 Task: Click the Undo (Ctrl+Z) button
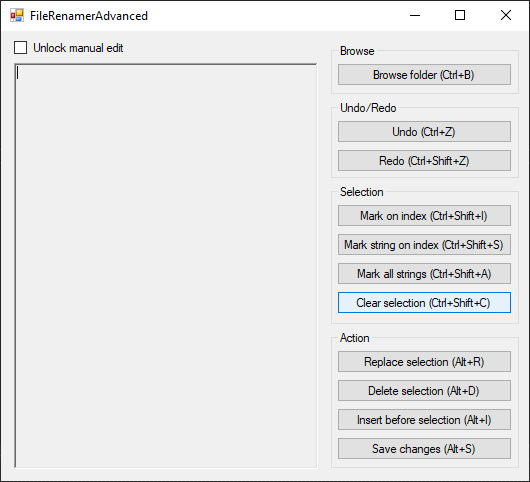424,131
